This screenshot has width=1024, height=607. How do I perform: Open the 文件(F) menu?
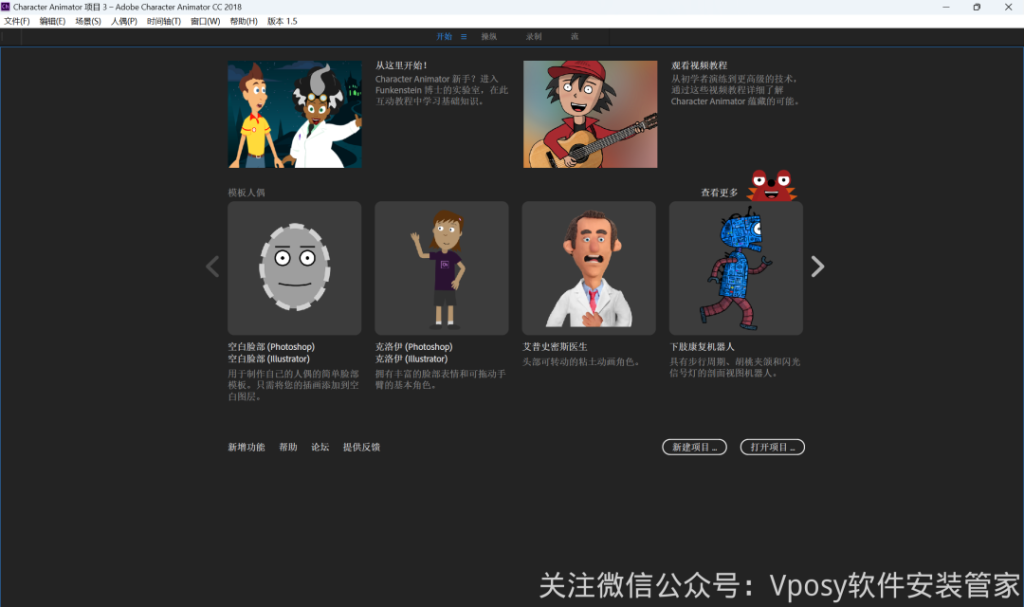(x=17, y=22)
